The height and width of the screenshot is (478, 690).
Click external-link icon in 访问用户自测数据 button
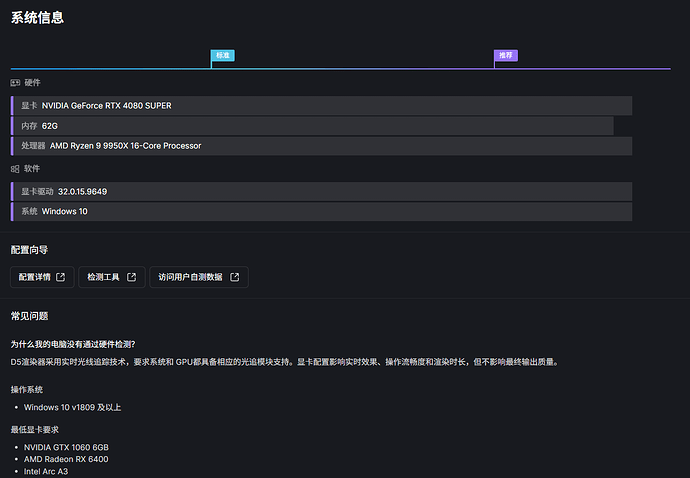235,277
